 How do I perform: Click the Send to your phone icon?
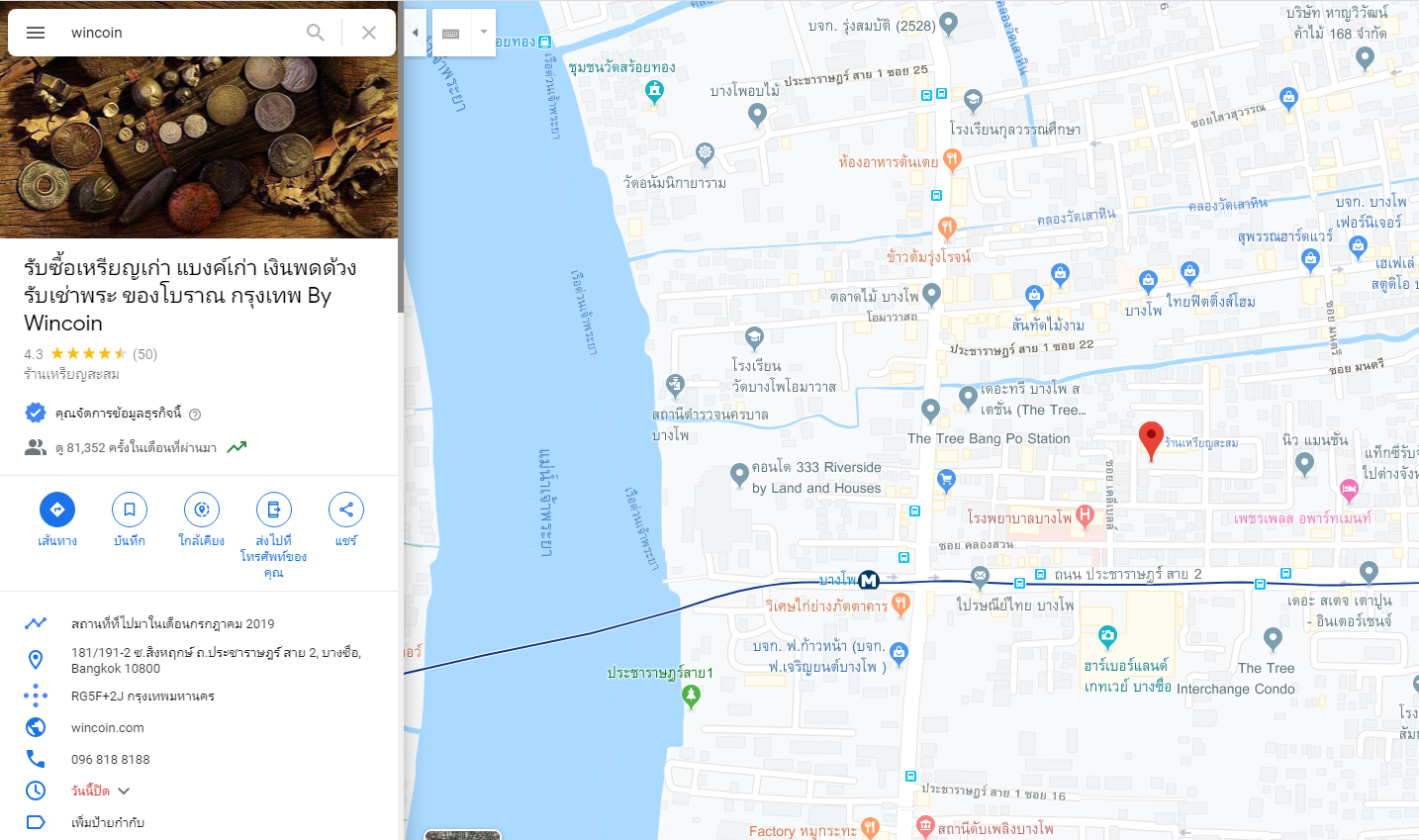tap(274, 510)
